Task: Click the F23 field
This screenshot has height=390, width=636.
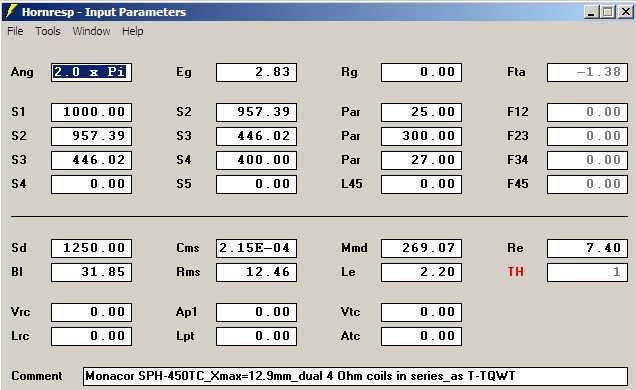Action: pos(587,136)
